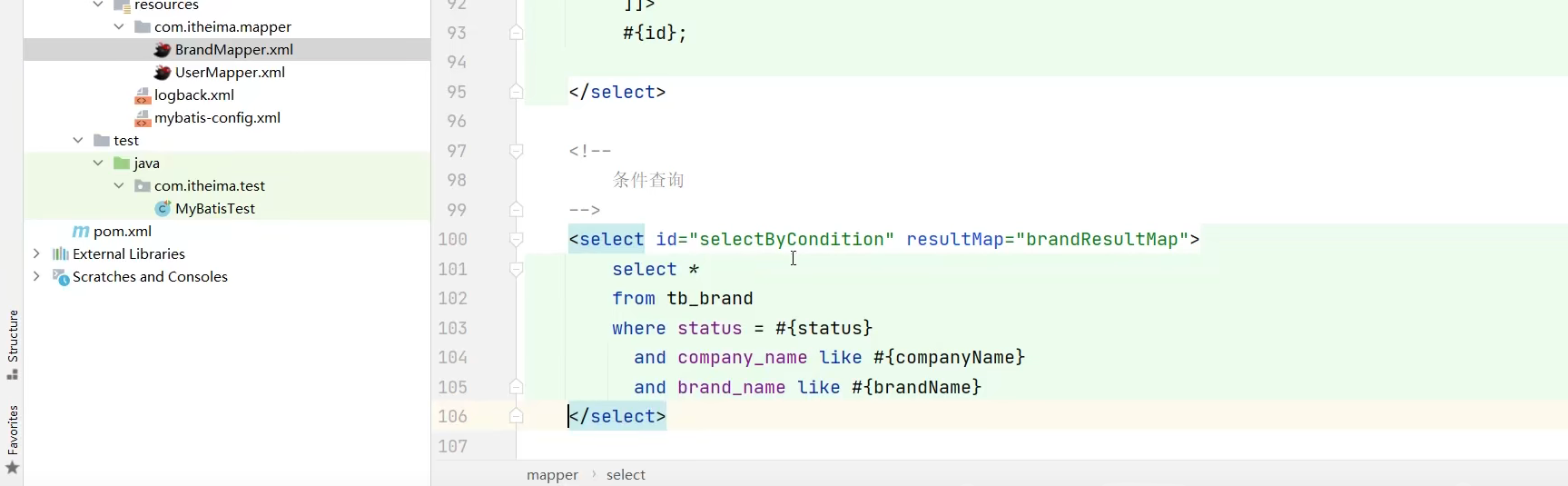This screenshot has height=486, width=1568.
Task: Click the mapper breadcrumb
Action: (552, 474)
